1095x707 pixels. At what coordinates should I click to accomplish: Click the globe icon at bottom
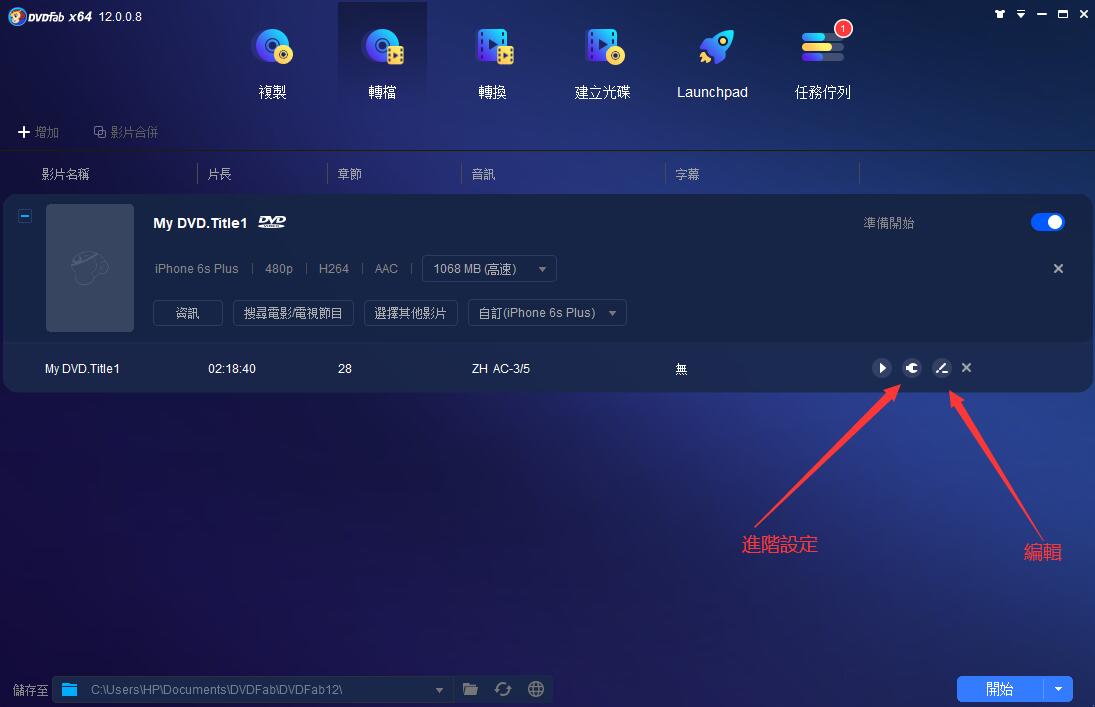point(536,690)
